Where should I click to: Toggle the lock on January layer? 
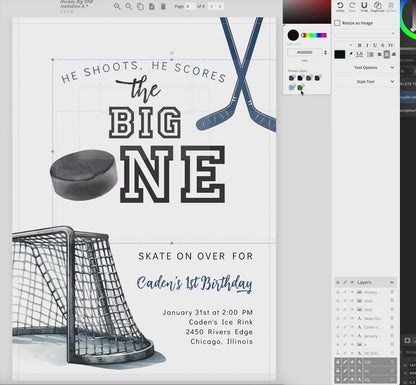[x=338, y=336]
